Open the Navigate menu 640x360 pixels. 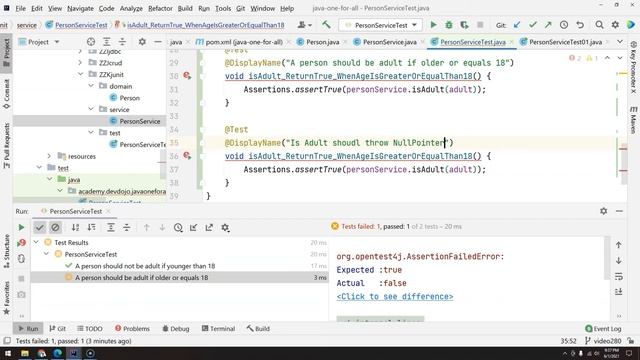point(80,8)
